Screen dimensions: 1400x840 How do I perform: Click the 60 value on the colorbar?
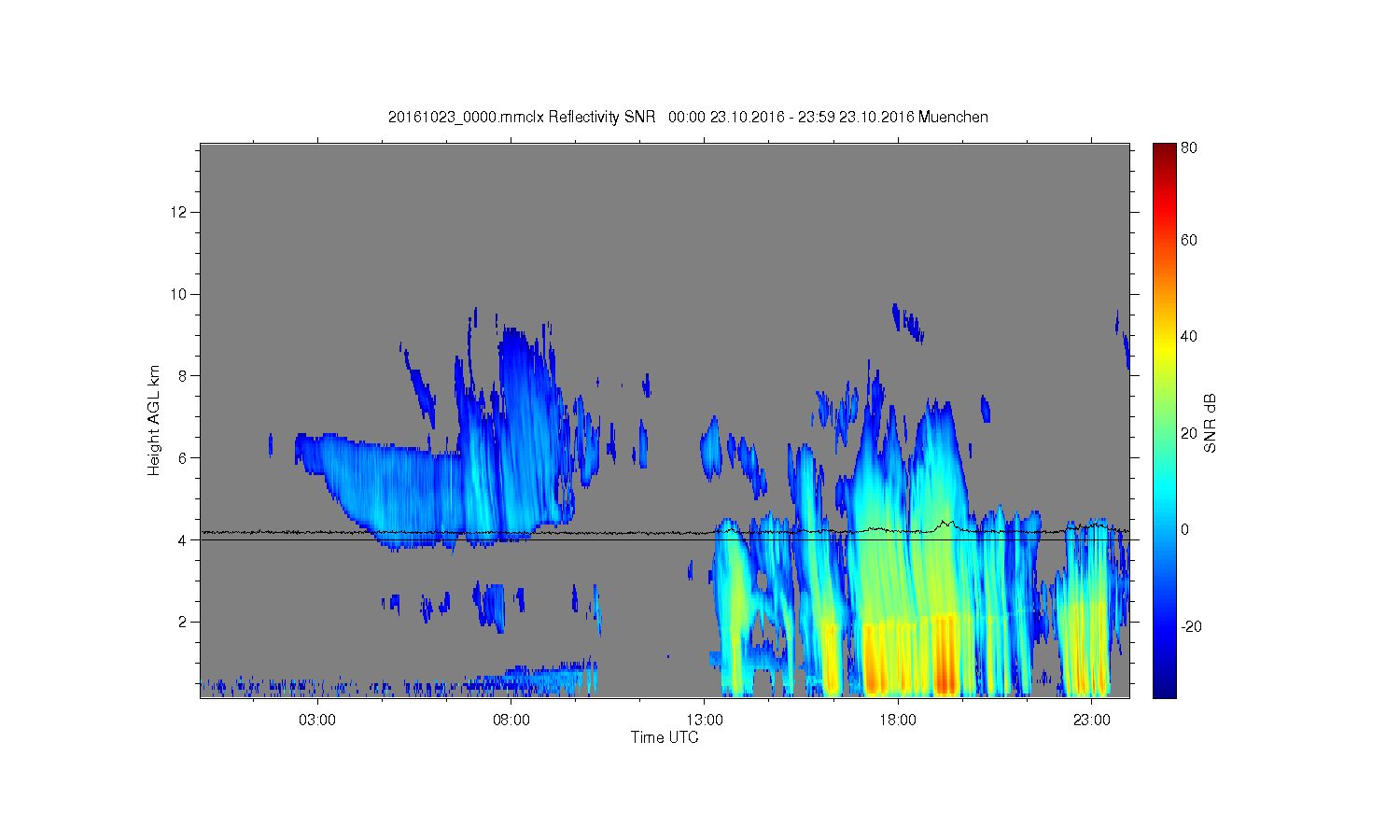(x=1189, y=240)
